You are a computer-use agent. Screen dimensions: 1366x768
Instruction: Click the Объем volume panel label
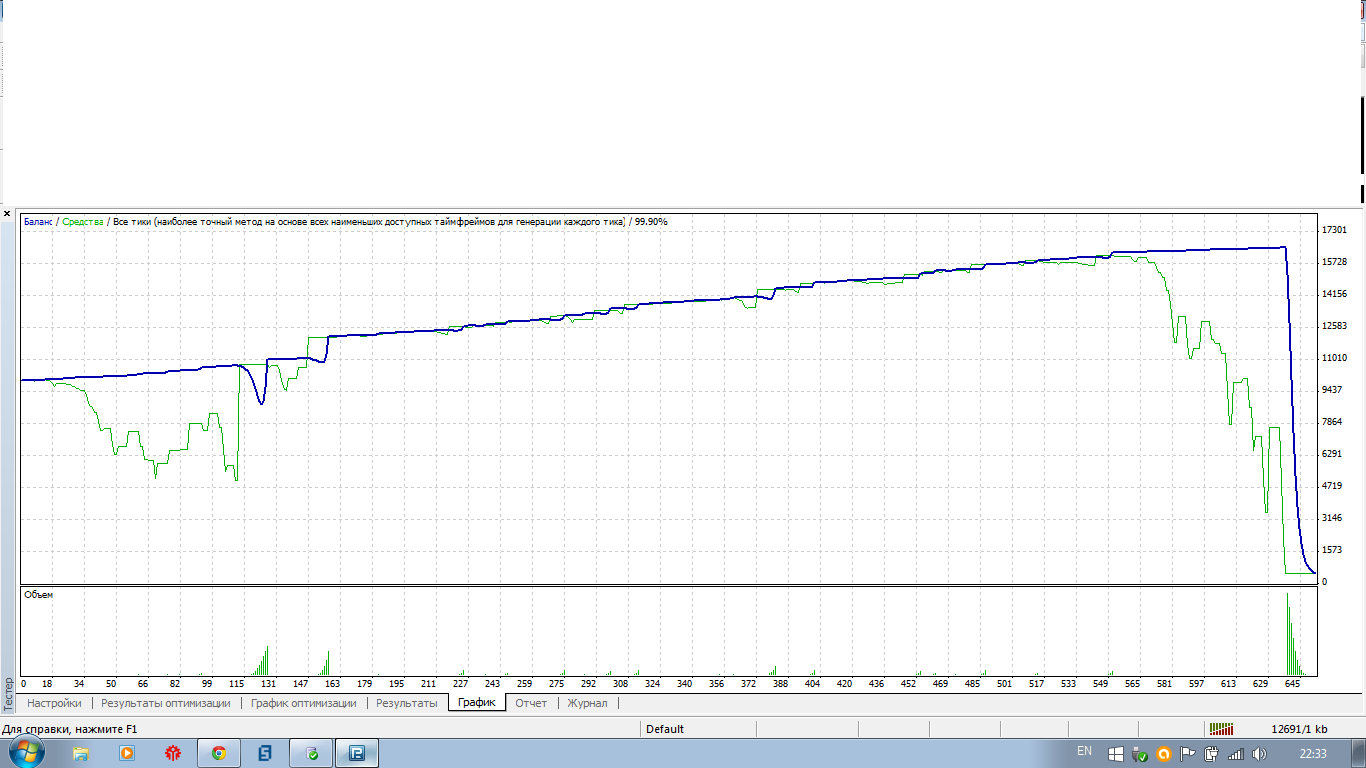[x=38, y=595]
